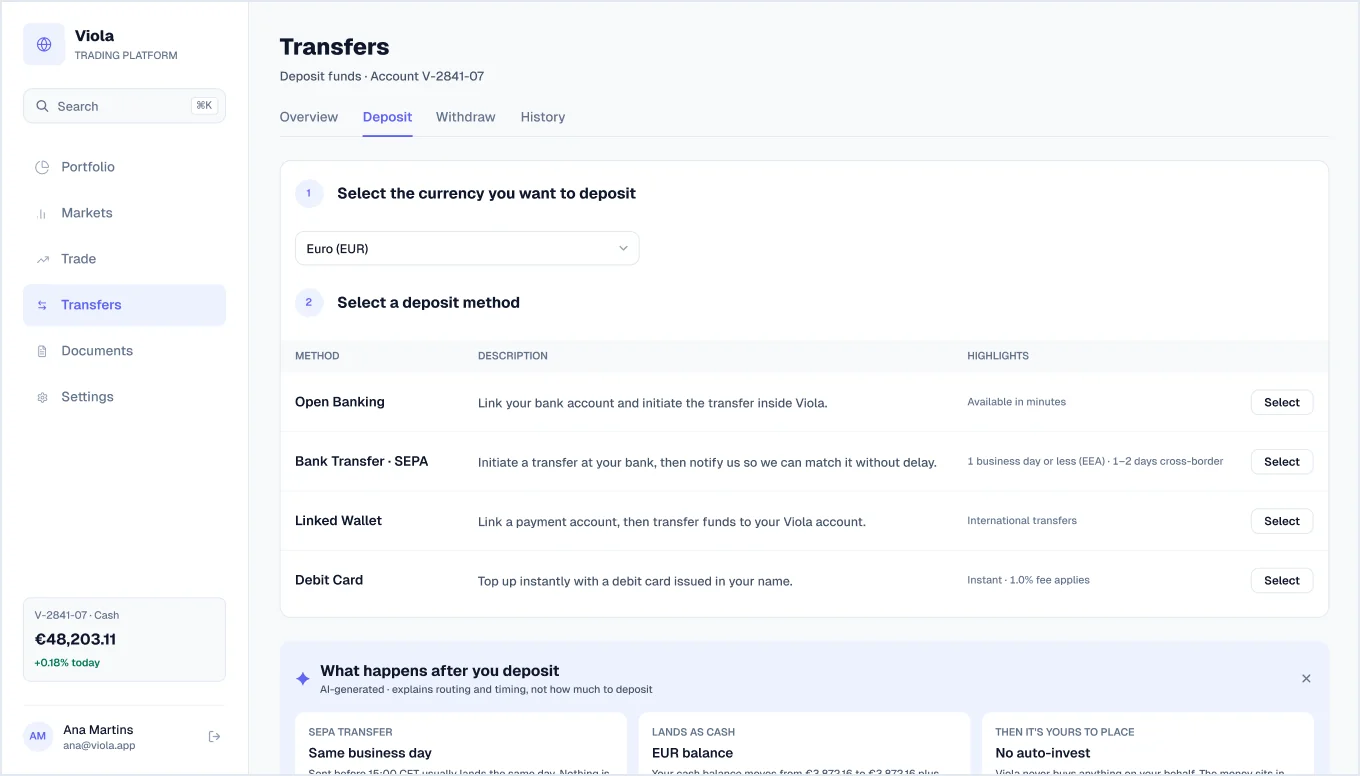Navigate to Trade in the sidebar
Image resolution: width=1360 pixels, height=776 pixels.
coord(124,259)
